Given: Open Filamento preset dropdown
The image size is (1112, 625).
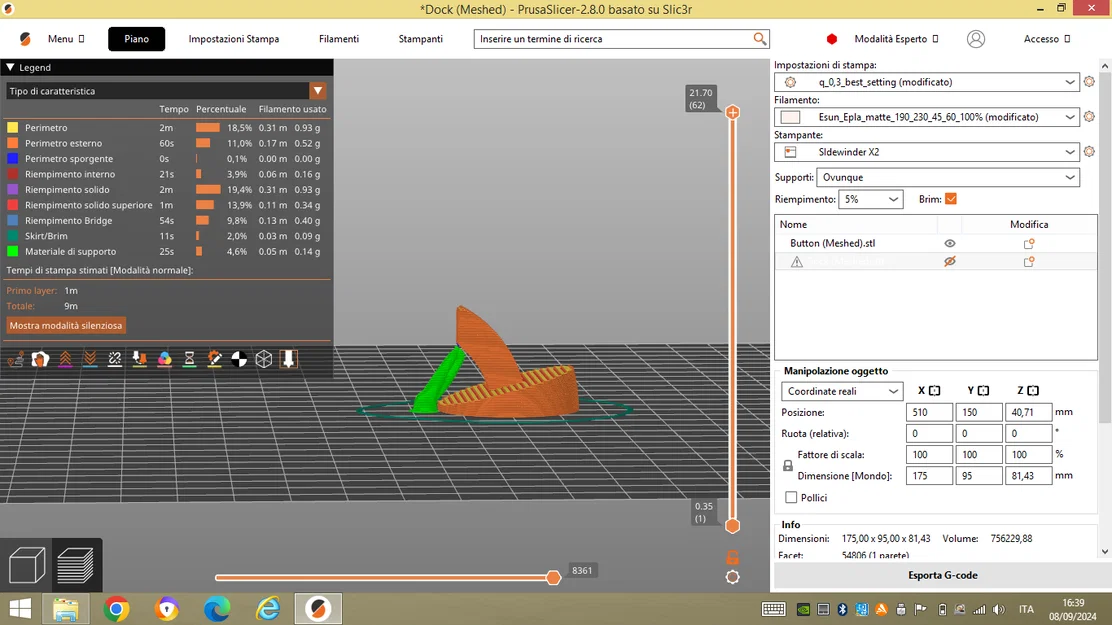Looking at the screenshot, I should (927, 116).
